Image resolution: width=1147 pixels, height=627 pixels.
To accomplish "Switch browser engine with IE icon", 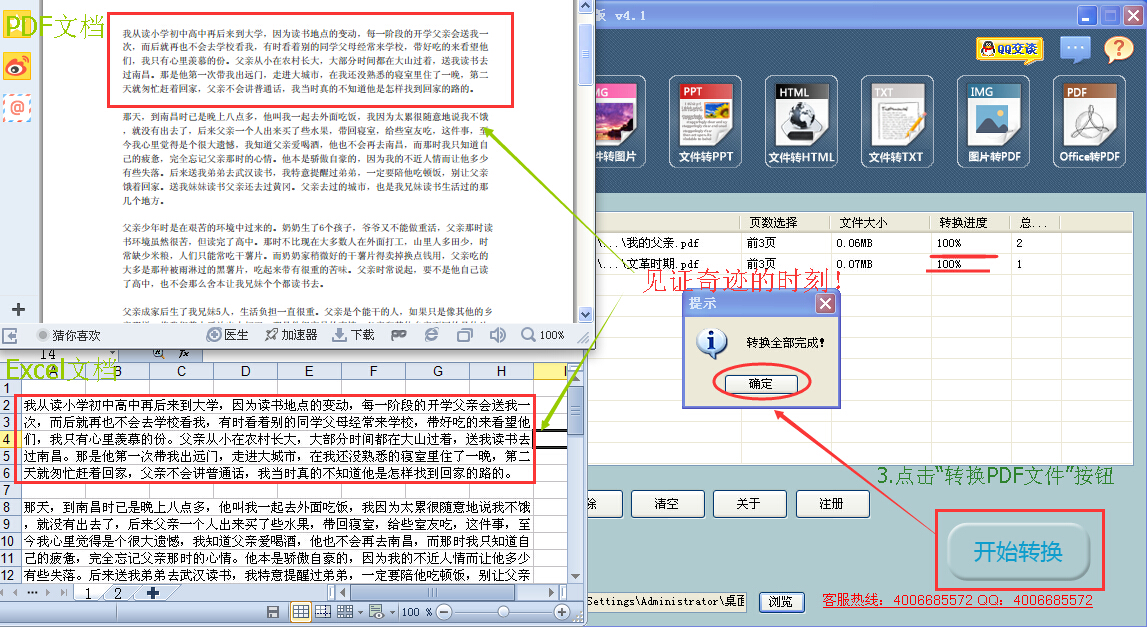I will coord(432,335).
